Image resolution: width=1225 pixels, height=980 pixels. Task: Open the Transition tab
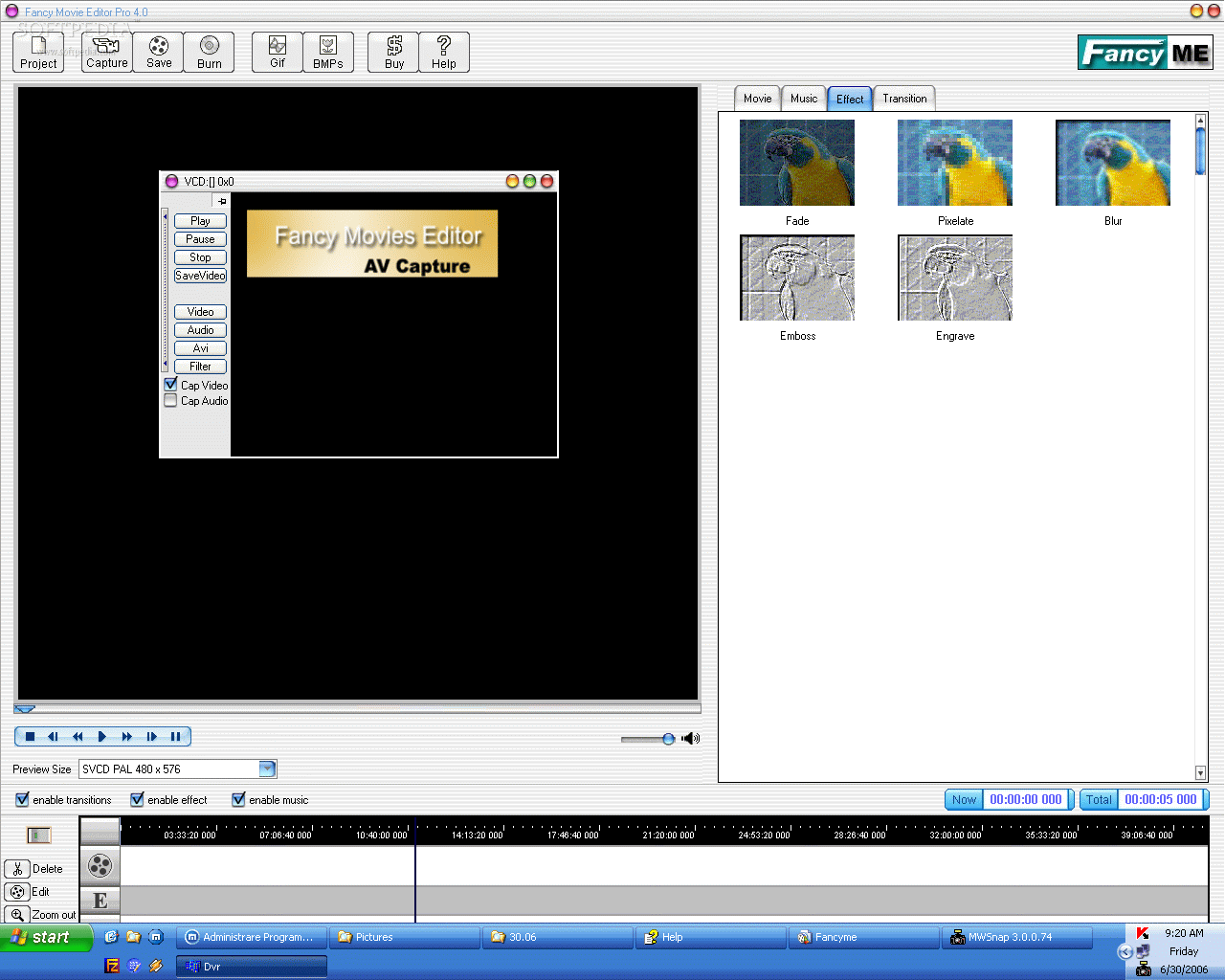(904, 99)
